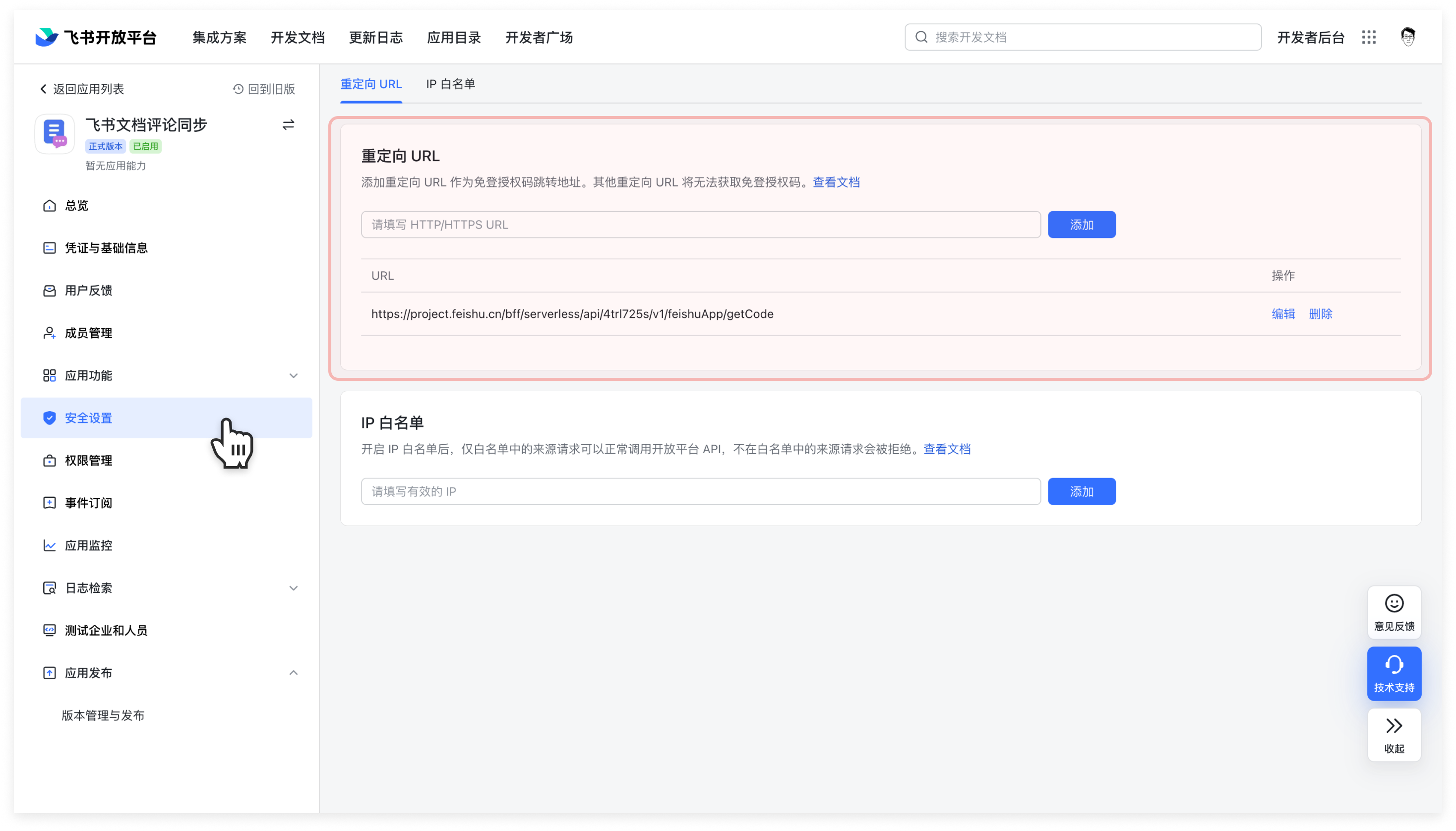This screenshot has width=1456, height=831.
Task: Click the 凭证与基础信息 icon
Action: point(50,248)
